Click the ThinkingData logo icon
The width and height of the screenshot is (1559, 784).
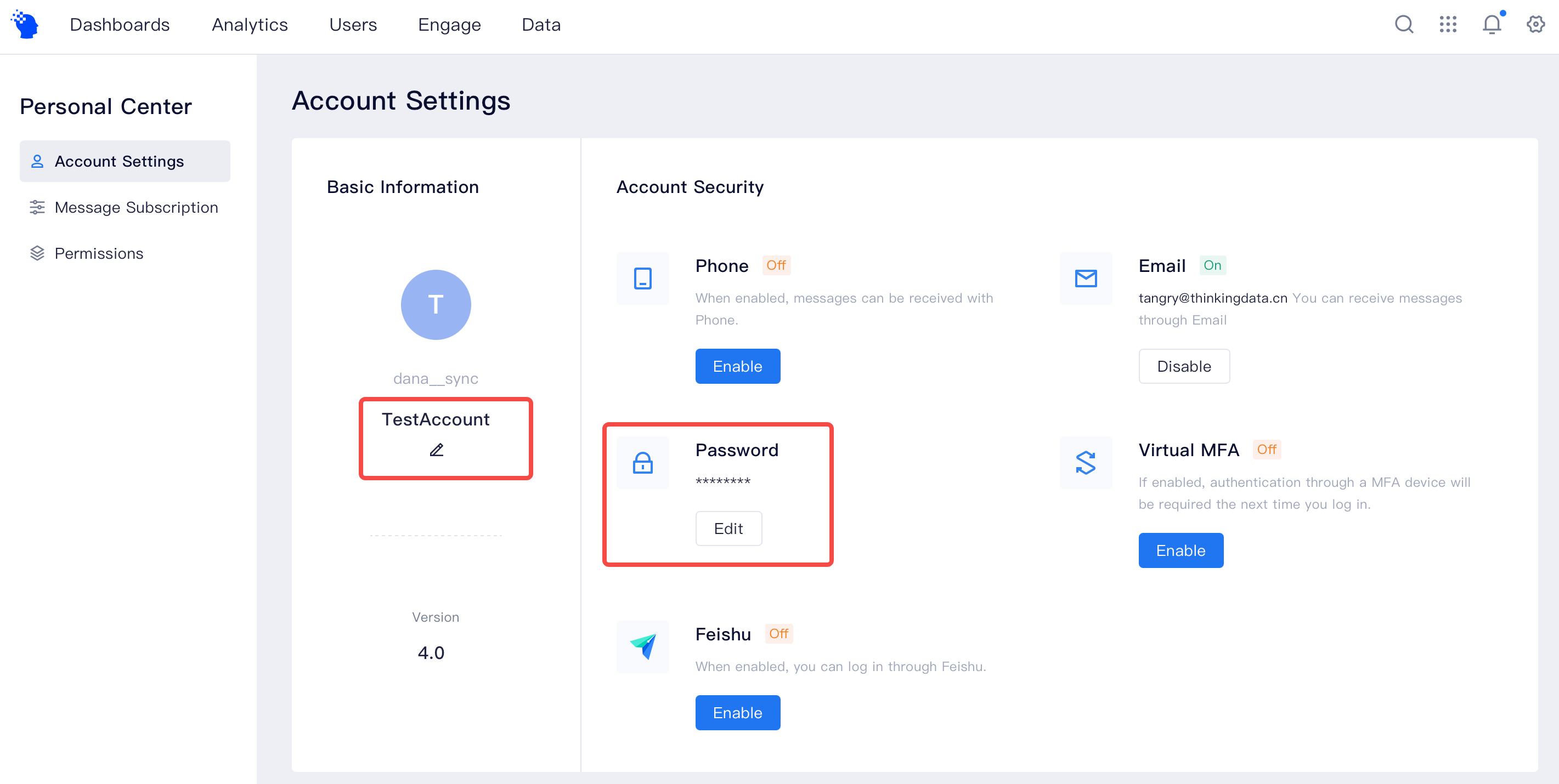pos(25,24)
